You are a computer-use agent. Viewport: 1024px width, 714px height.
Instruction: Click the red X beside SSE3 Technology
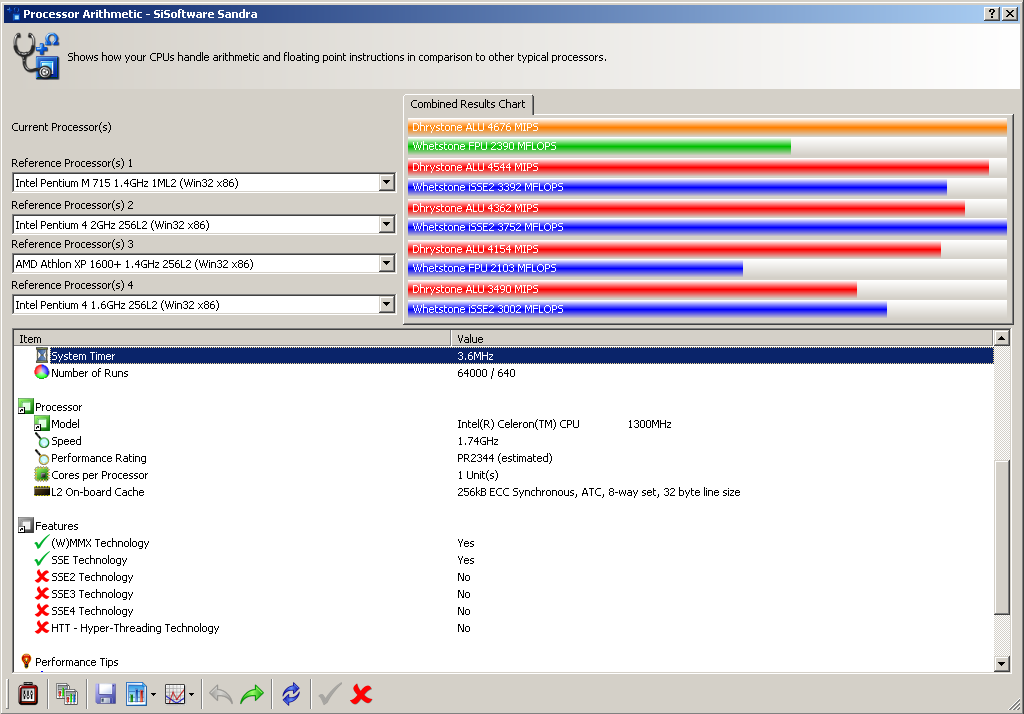[x=42, y=593]
